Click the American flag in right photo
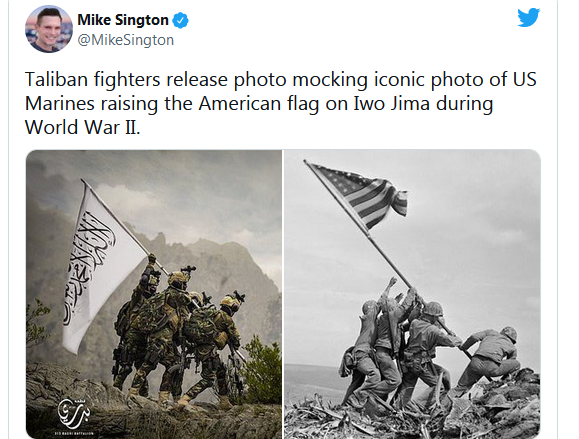 point(362,196)
